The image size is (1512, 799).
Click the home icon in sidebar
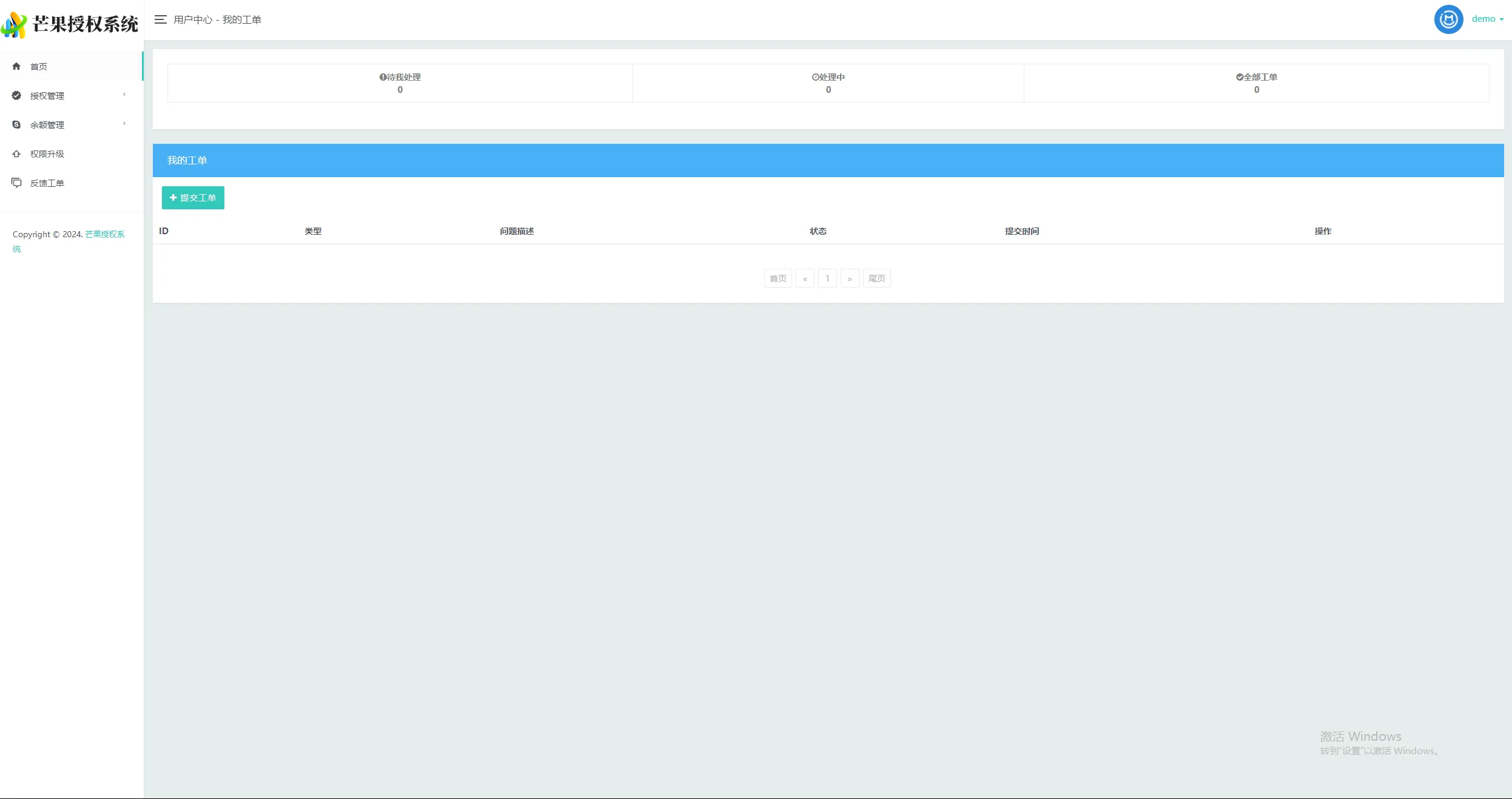16,66
